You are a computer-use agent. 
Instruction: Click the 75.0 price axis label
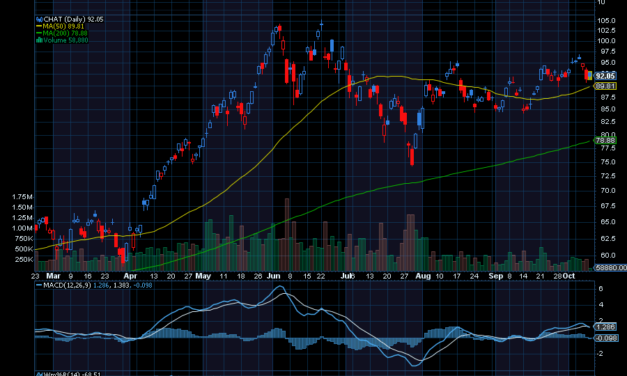[x=607, y=162]
